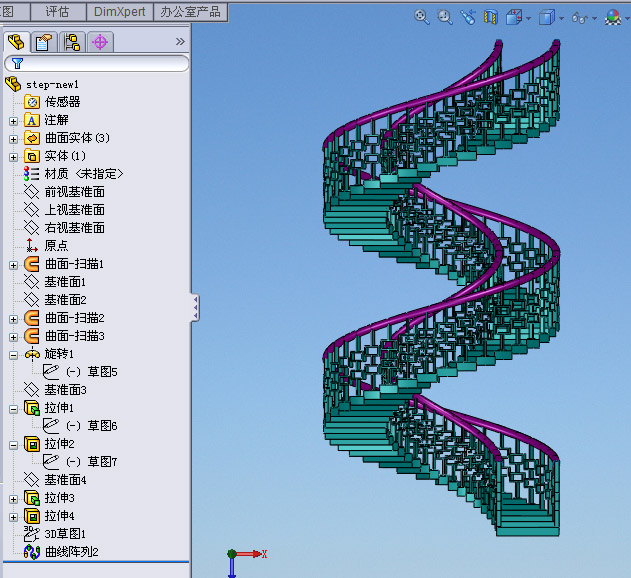Viewport: 631px width, 578px height.
Task: Select the 草图7 sketch
Action: coord(102,462)
